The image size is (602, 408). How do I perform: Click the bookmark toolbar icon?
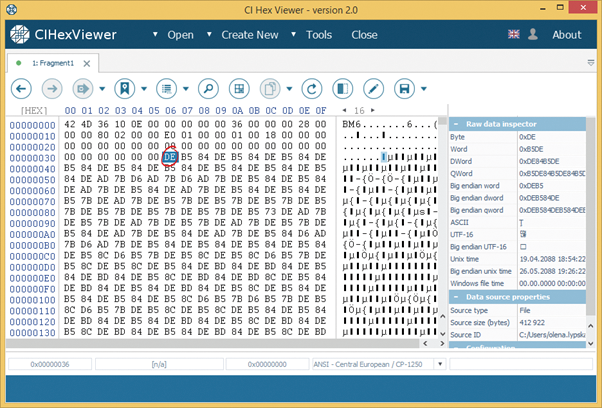click(124, 89)
